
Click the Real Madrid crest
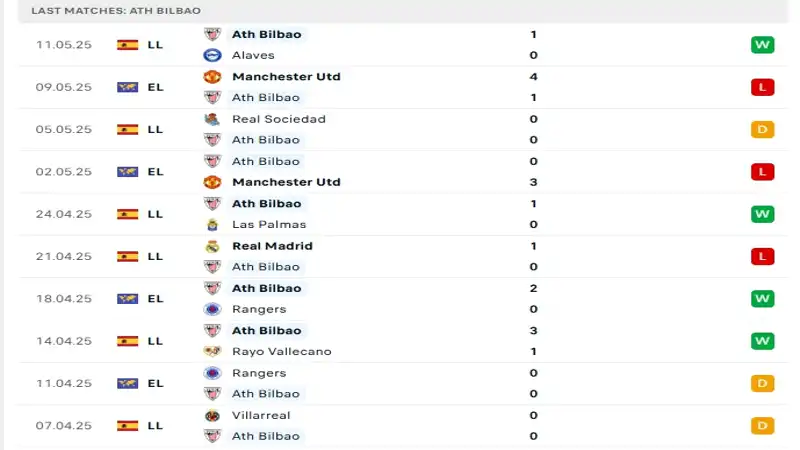click(212, 246)
